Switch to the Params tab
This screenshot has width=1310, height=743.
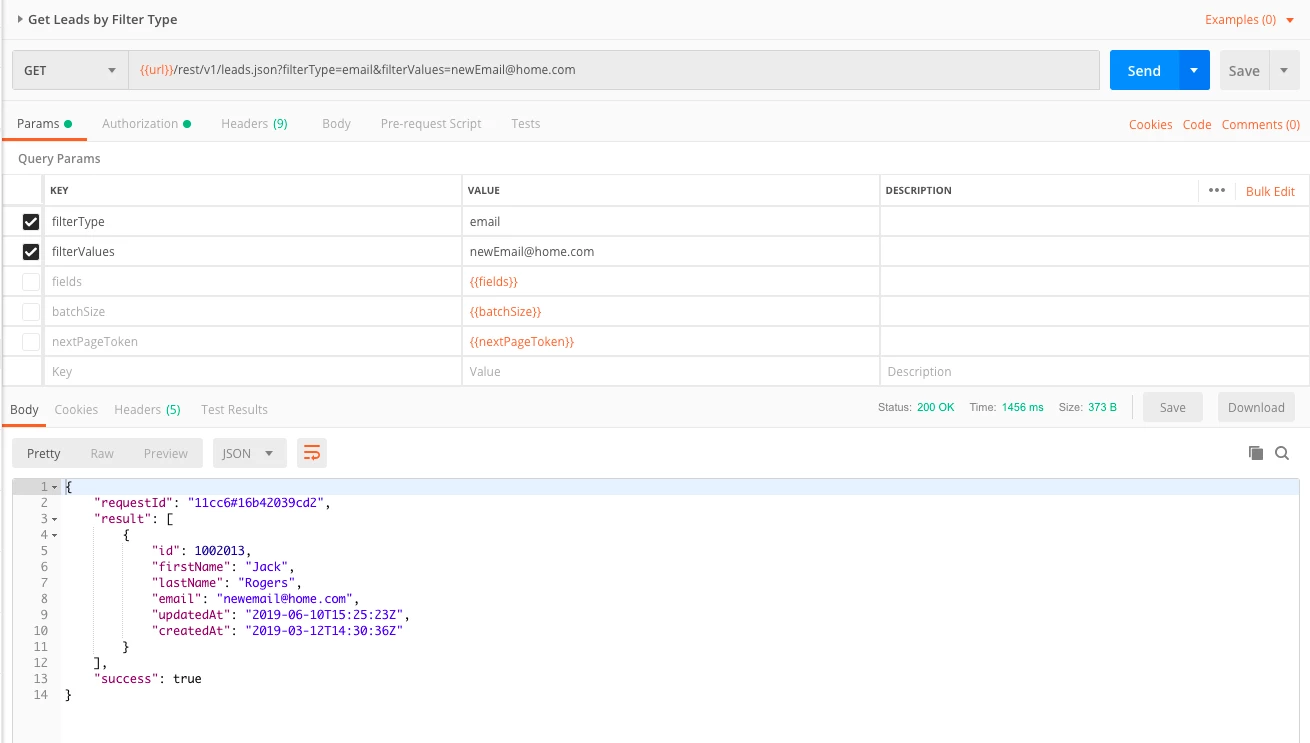44,124
